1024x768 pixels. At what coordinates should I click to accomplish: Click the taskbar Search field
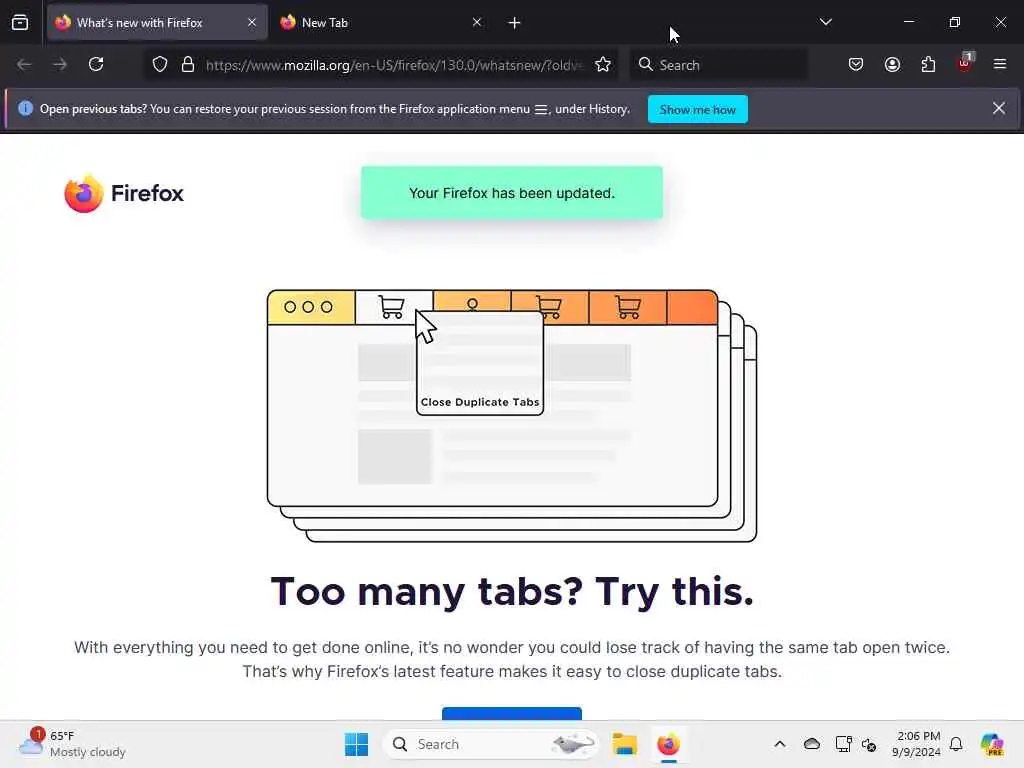pyautogui.click(x=491, y=744)
